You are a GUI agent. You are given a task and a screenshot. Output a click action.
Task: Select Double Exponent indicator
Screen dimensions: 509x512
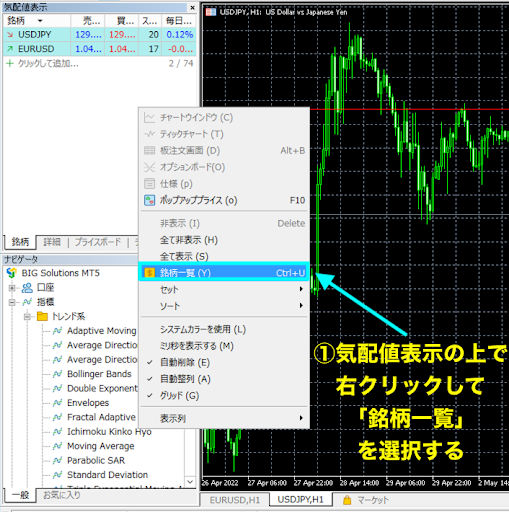pos(102,388)
